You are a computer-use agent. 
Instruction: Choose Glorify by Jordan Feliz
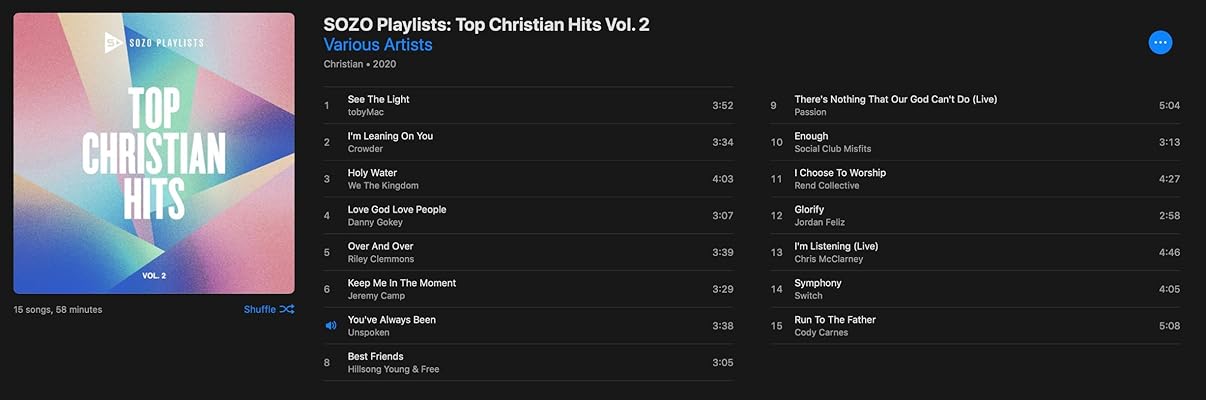809,210
